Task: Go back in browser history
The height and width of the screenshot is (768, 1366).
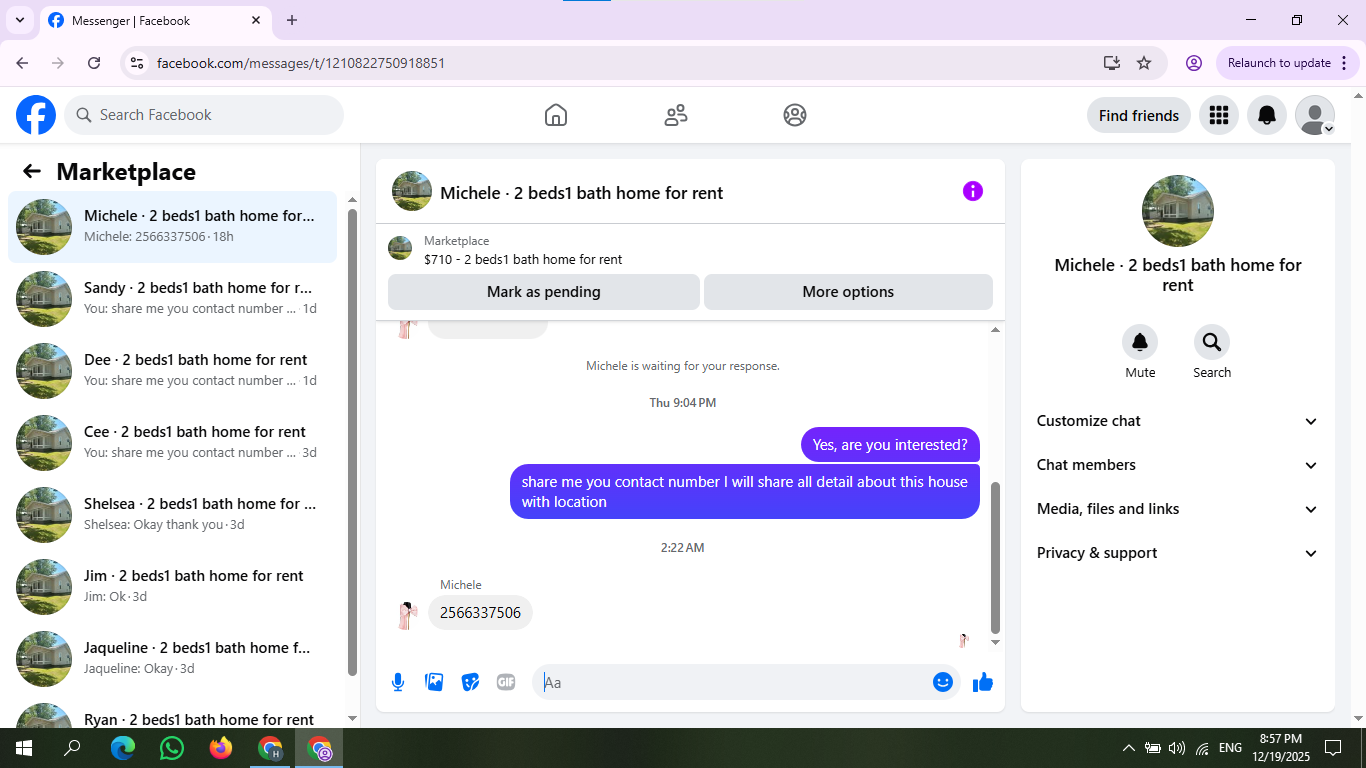Action: click(x=22, y=63)
